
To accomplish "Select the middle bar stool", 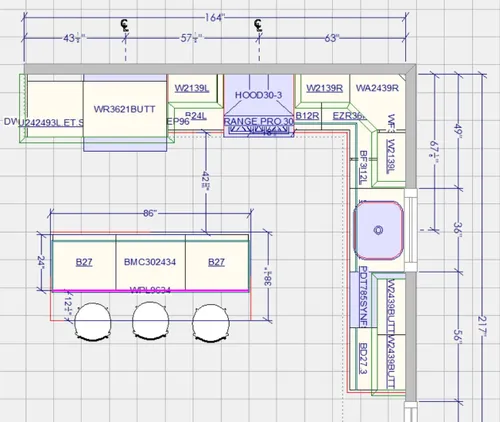I will pos(150,321).
